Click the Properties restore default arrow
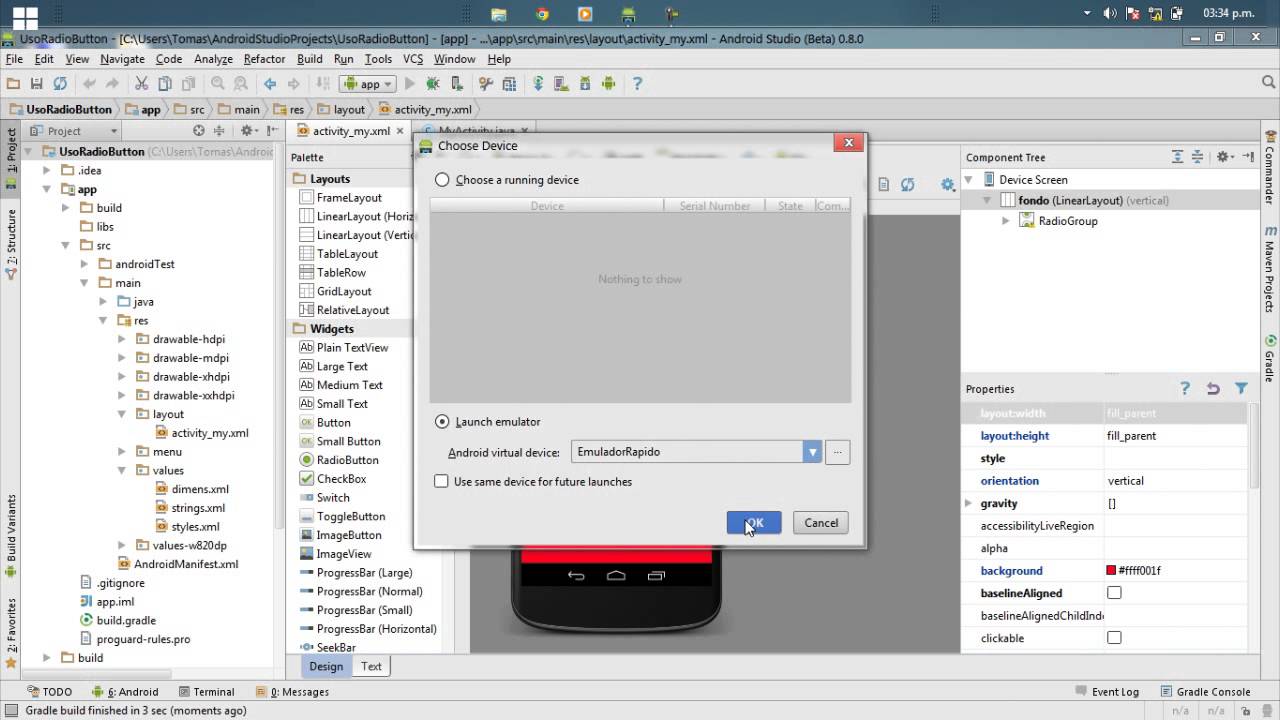This screenshot has width=1280, height=720. [1213, 388]
